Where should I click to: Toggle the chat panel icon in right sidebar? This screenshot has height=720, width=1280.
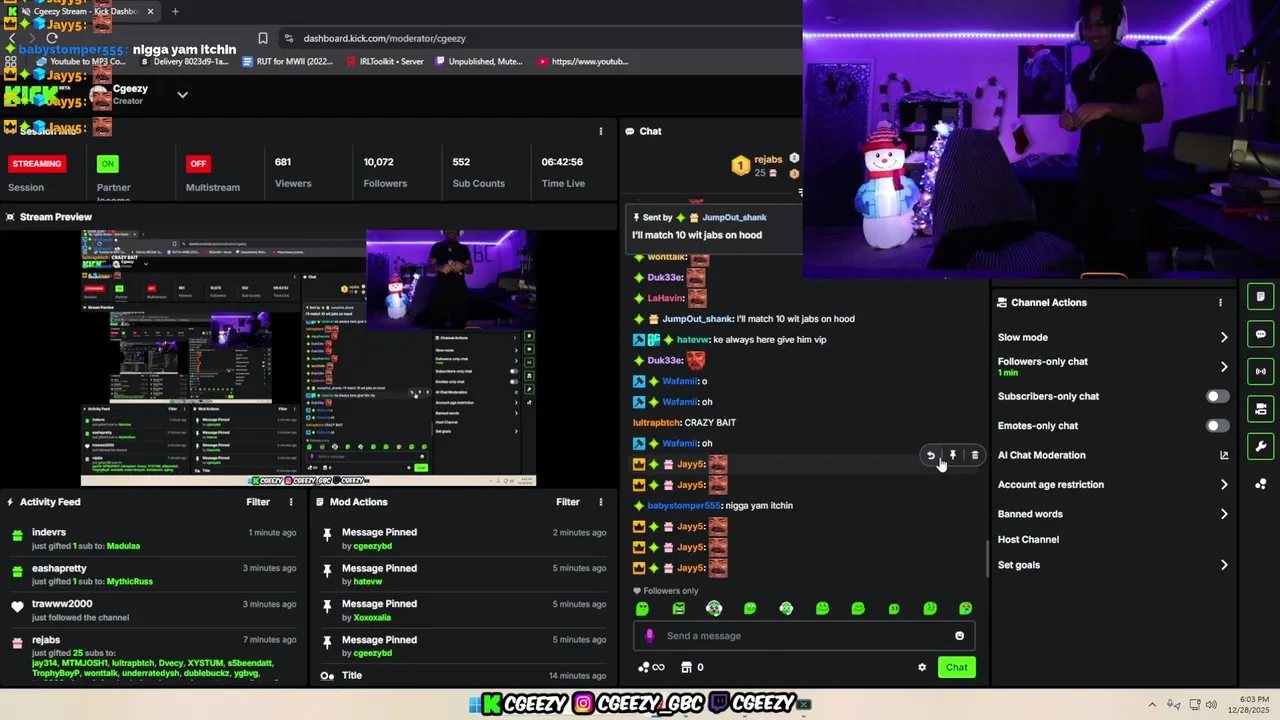click(x=1260, y=334)
